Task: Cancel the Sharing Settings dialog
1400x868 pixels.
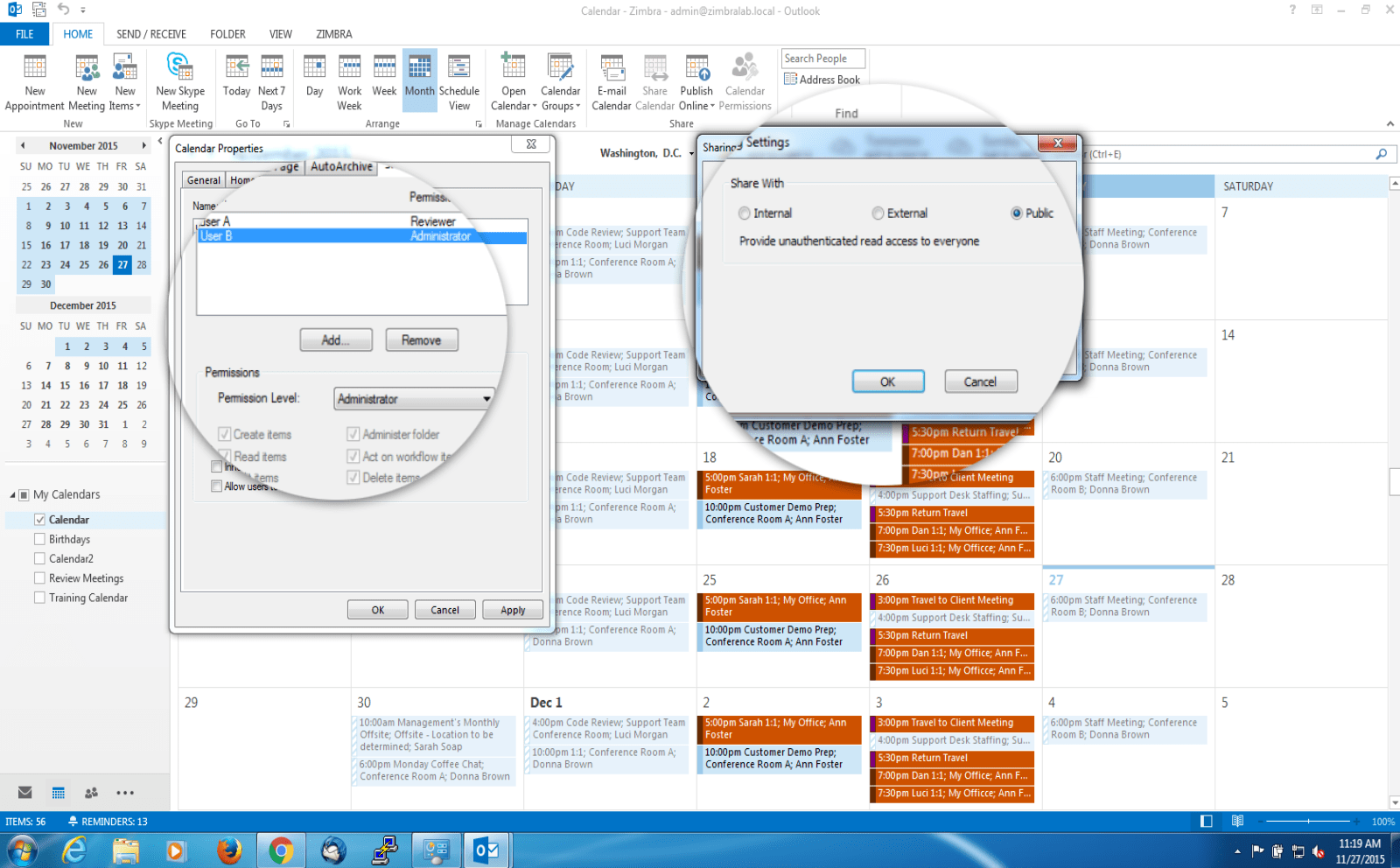Action: click(981, 382)
